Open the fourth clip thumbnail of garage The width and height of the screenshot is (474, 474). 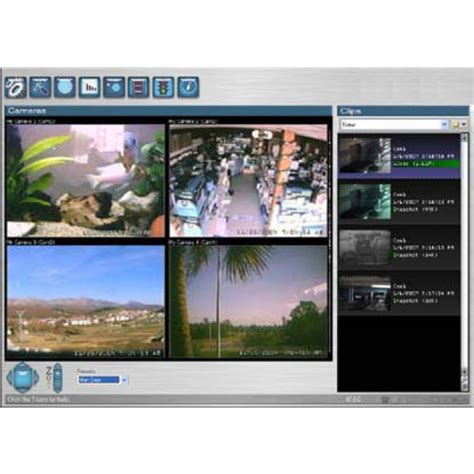(365, 293)
